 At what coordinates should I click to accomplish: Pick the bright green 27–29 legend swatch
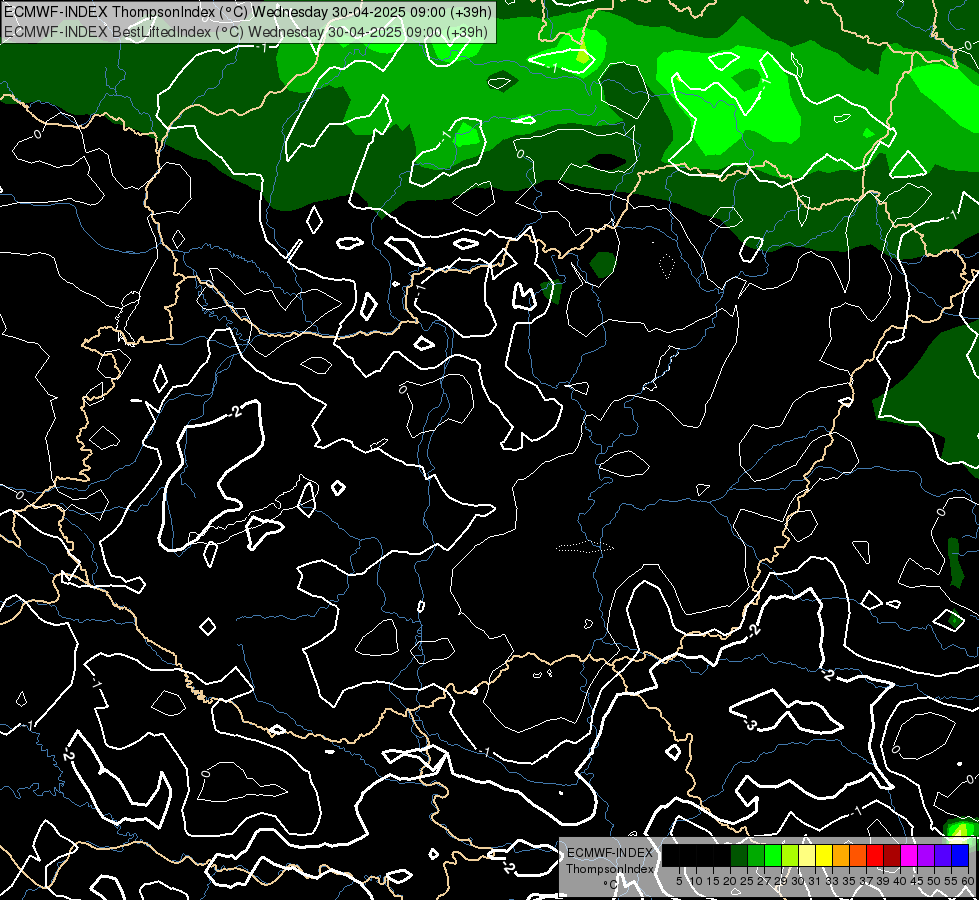[773, 855]
